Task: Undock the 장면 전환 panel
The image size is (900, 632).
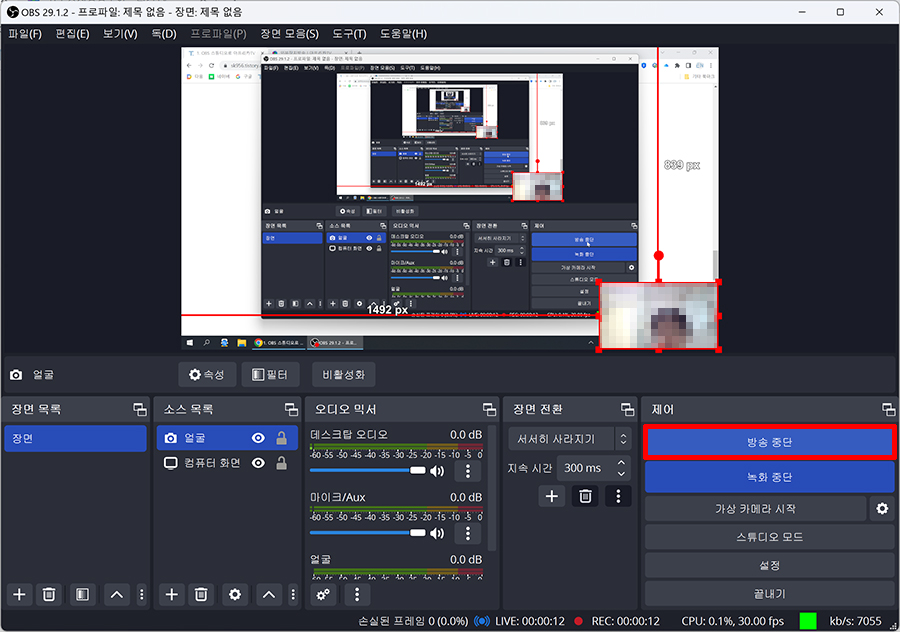Action: coord(628,409)
